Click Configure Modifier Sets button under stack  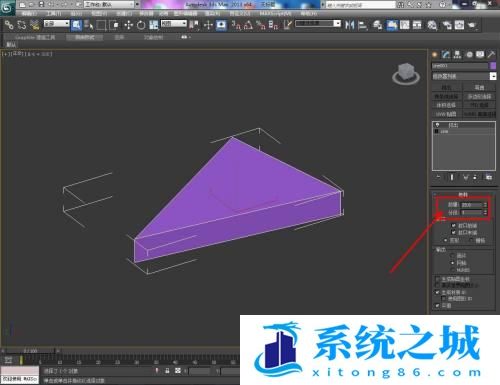pyautogui.click(x=489, y=177)
